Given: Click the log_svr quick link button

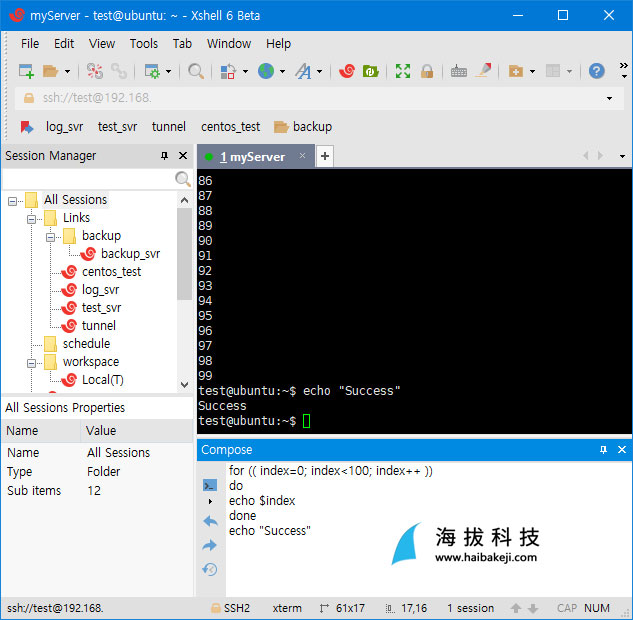Looking at the screenshot, I should (x=64, y=127).
